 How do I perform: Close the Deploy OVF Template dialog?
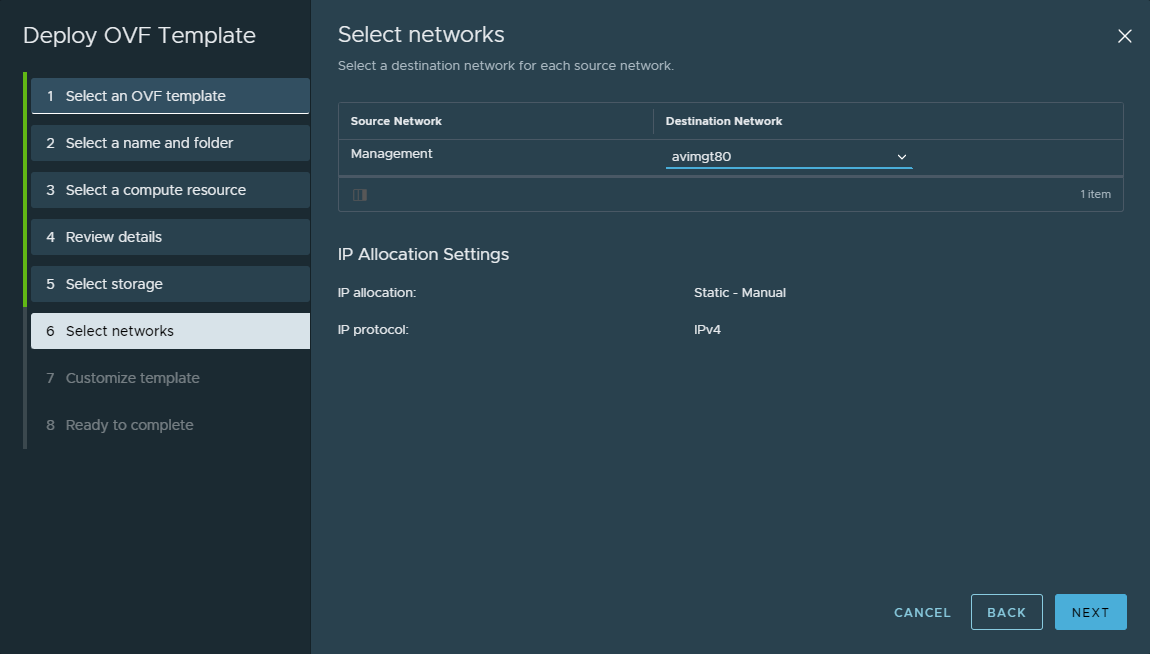tap(1124, 37)
